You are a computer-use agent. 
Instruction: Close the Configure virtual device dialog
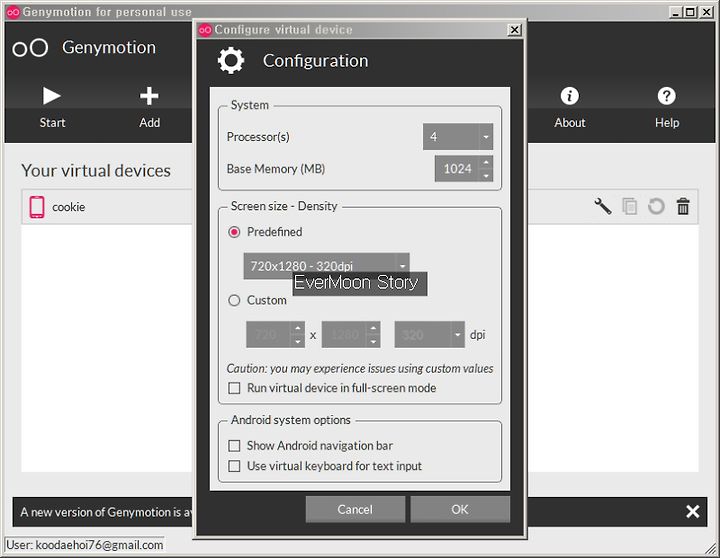514,30
